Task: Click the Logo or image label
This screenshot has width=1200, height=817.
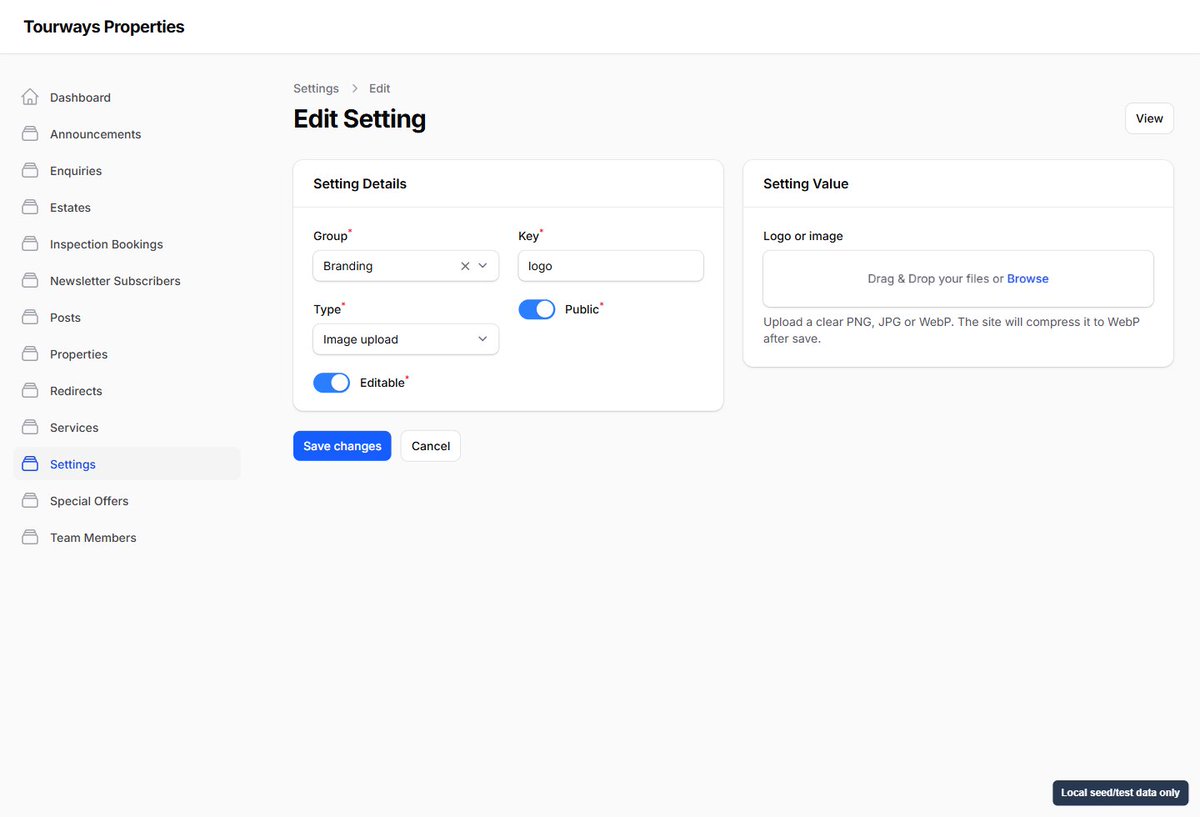Action: click(x=803, y=236)
